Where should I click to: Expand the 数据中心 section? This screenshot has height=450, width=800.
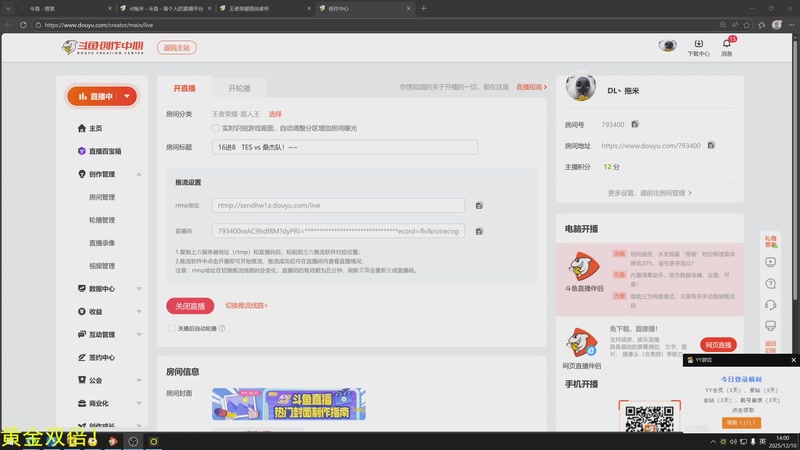pyautogui.click(x=139, y=289)
